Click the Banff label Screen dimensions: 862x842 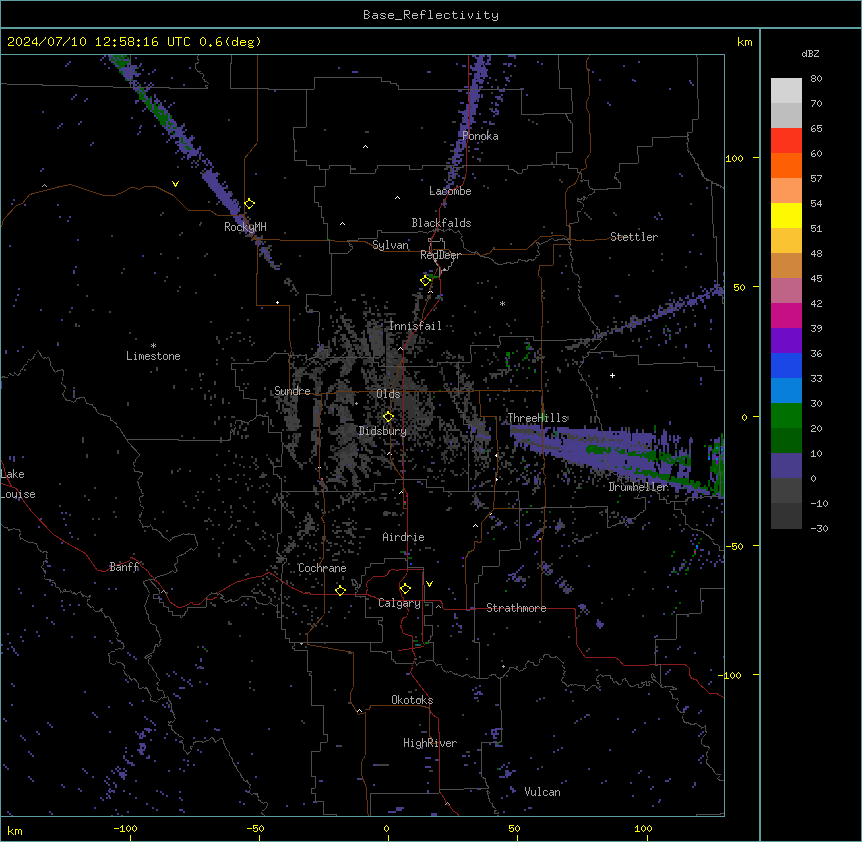[x=124, y=567]
